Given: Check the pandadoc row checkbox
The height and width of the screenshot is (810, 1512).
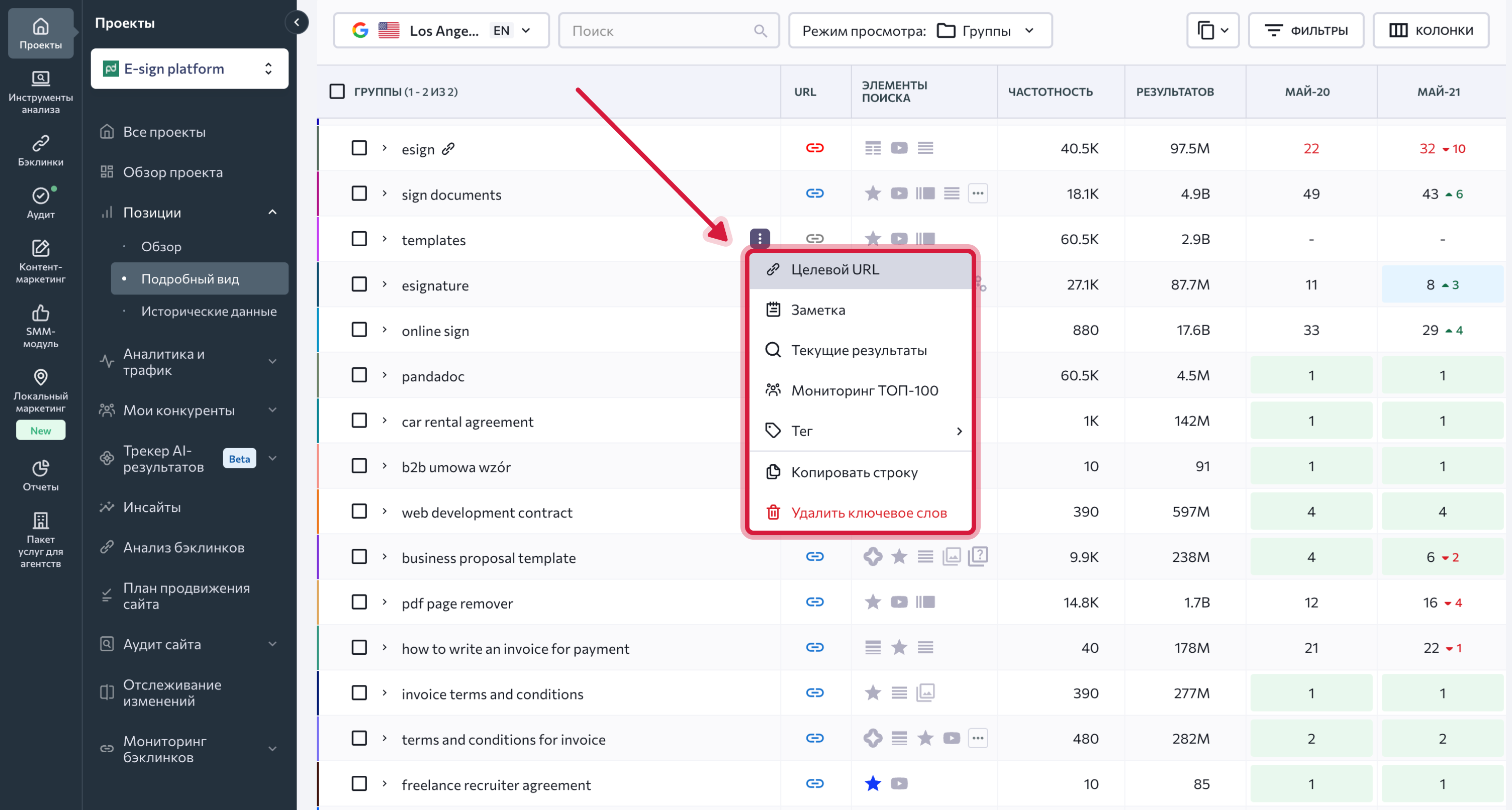Looking at the screenshot, I should coord(359,375).
